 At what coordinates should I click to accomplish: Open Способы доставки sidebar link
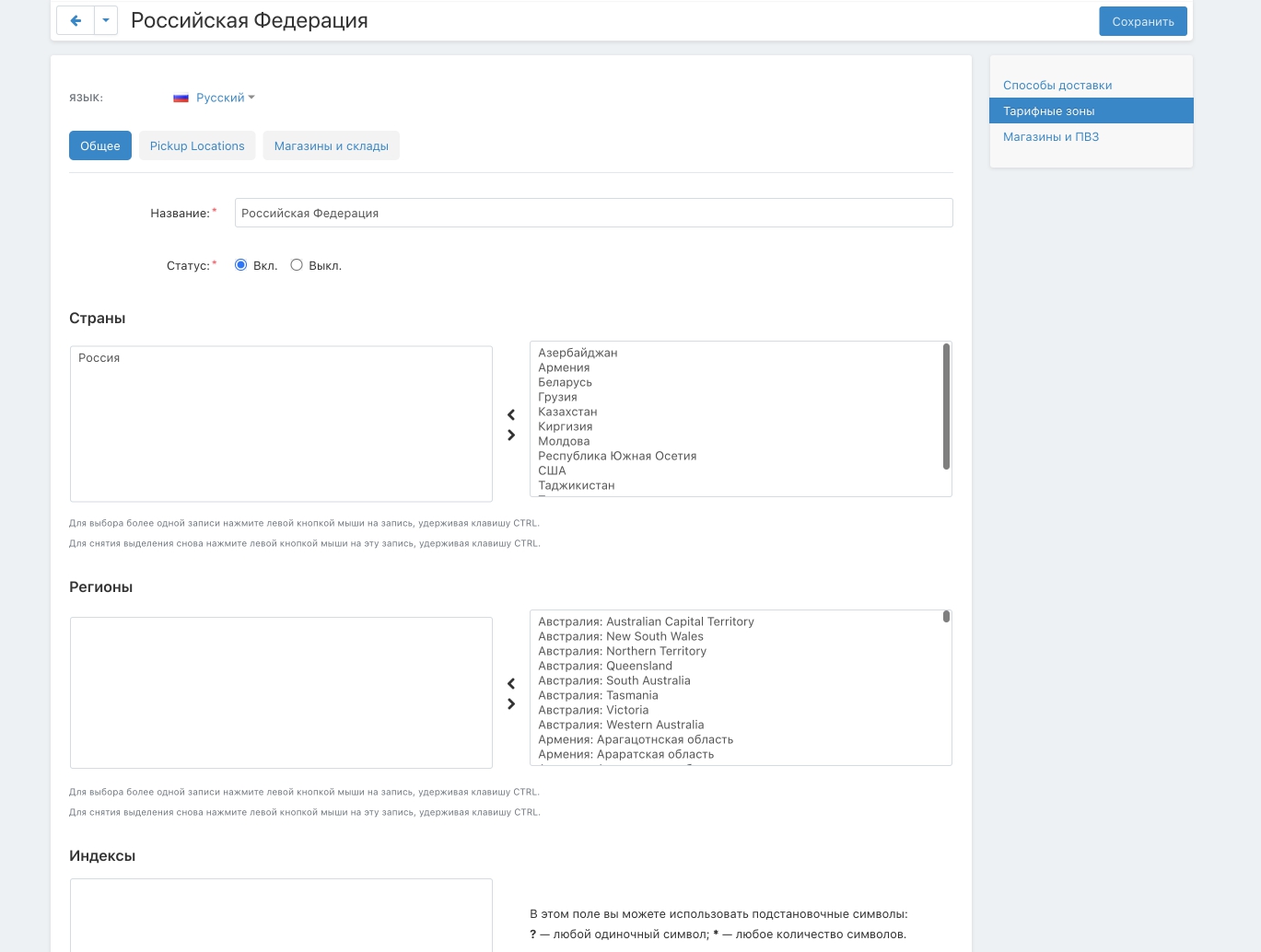point(1057,86)
